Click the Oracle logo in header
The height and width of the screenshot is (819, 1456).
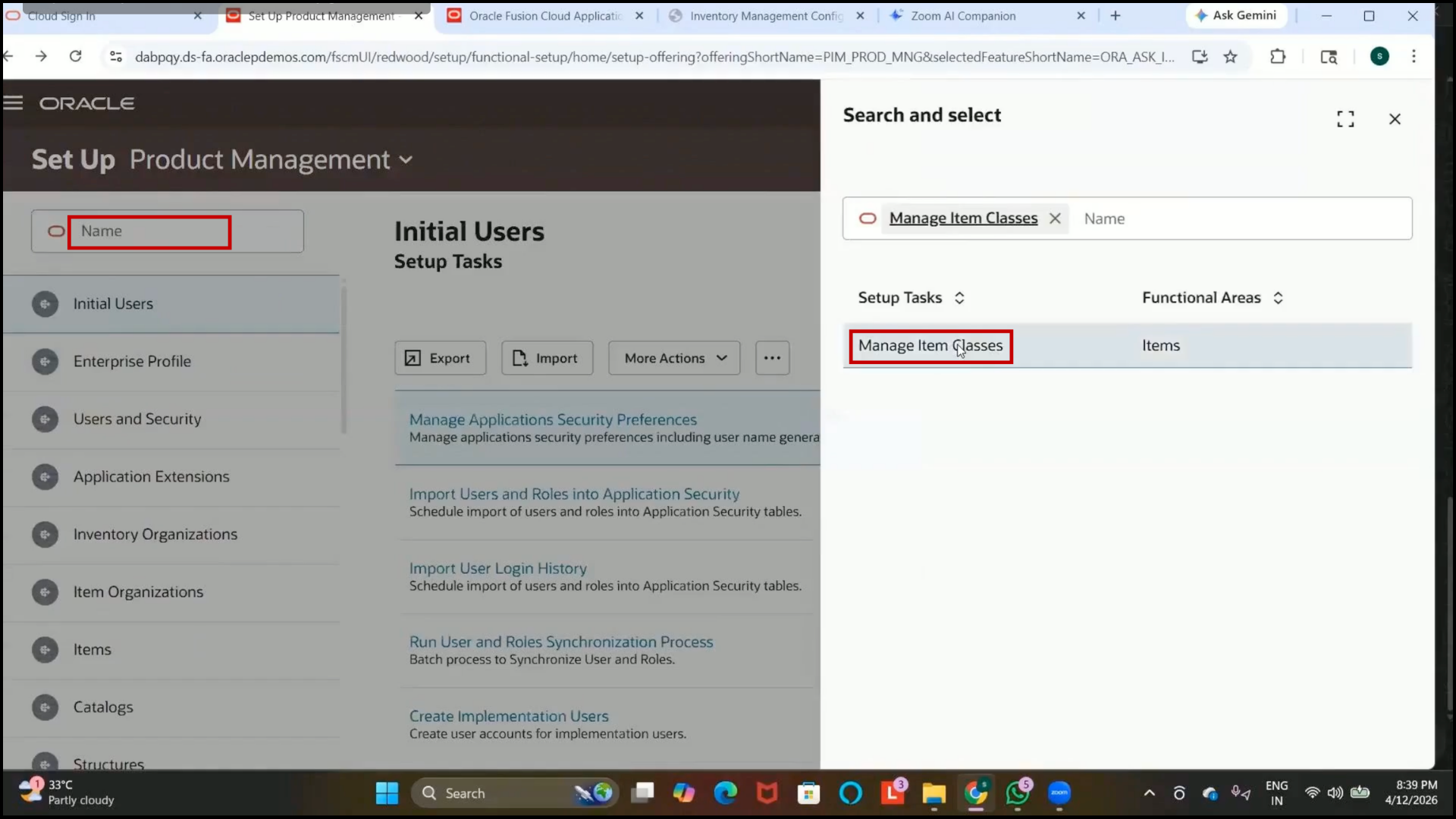87,103
